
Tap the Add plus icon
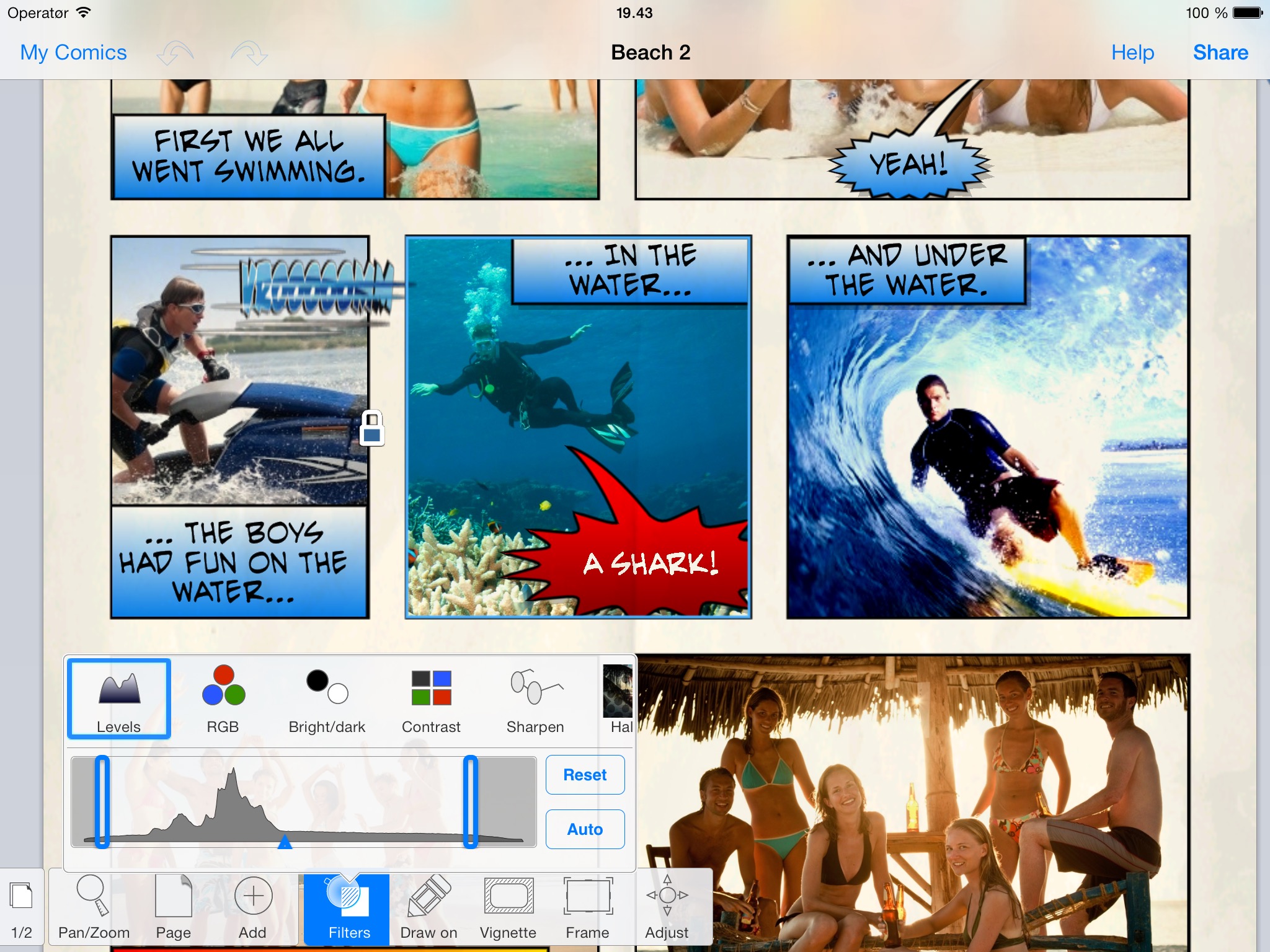click(253, 907)
